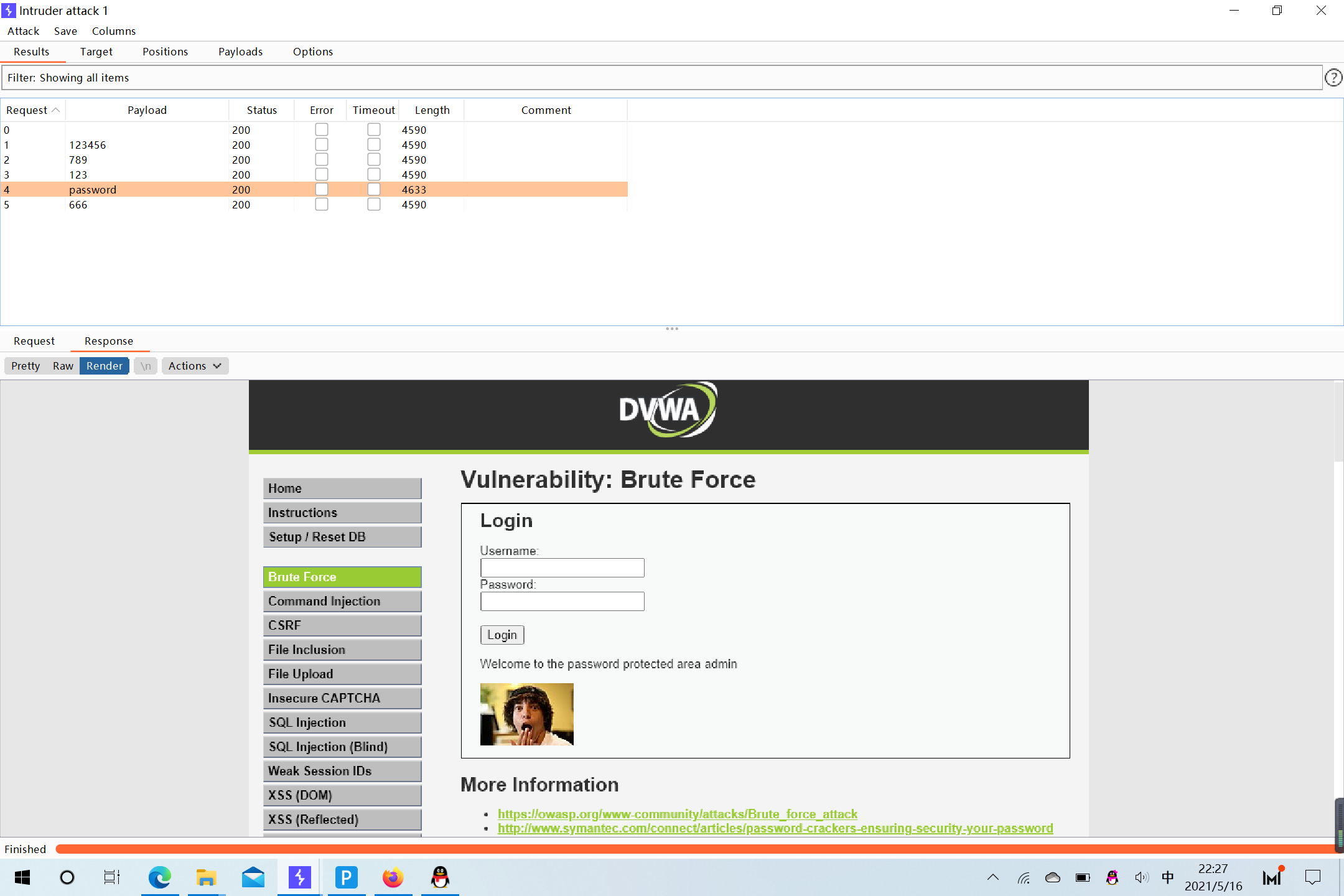Click the Render tab in response viewer
1344x896 pixels.
click(104, 365)
